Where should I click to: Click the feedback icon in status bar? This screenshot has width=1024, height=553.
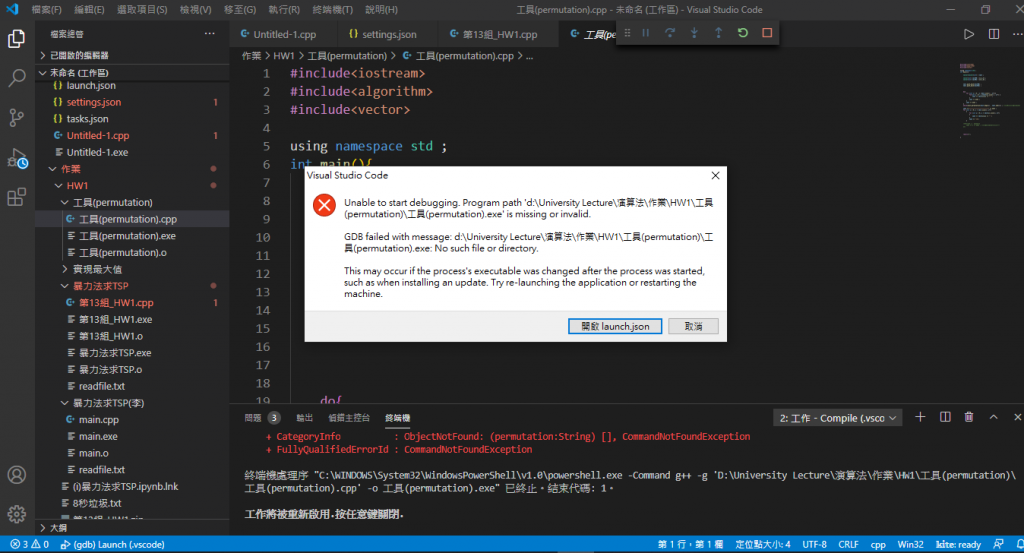click(x=999, y=545)
